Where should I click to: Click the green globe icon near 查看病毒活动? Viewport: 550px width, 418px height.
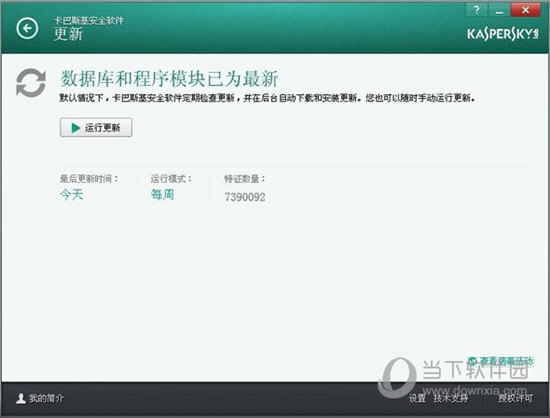pyautogui.click(x=473, y=361)
